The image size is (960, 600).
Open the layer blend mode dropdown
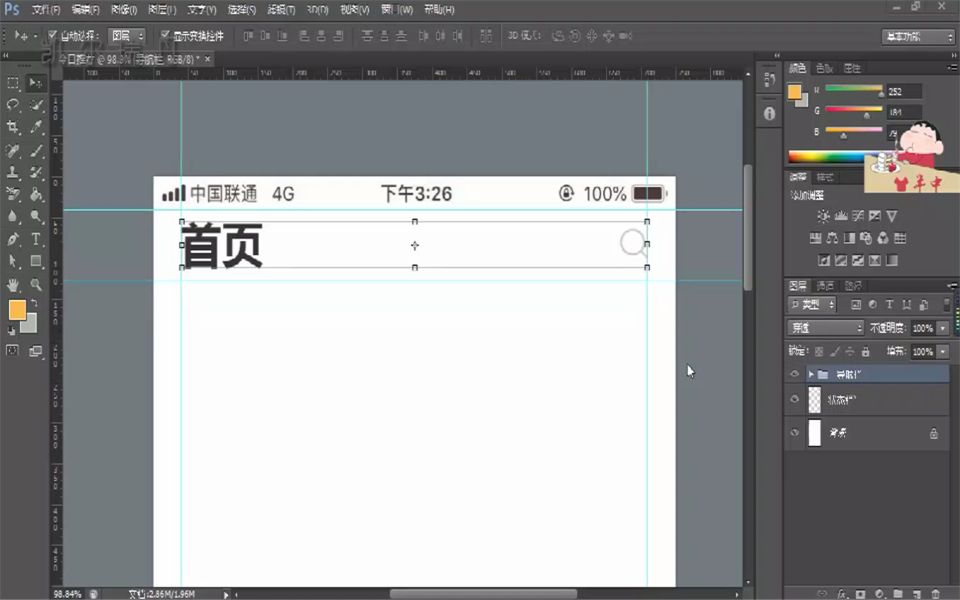coord(825,328)
